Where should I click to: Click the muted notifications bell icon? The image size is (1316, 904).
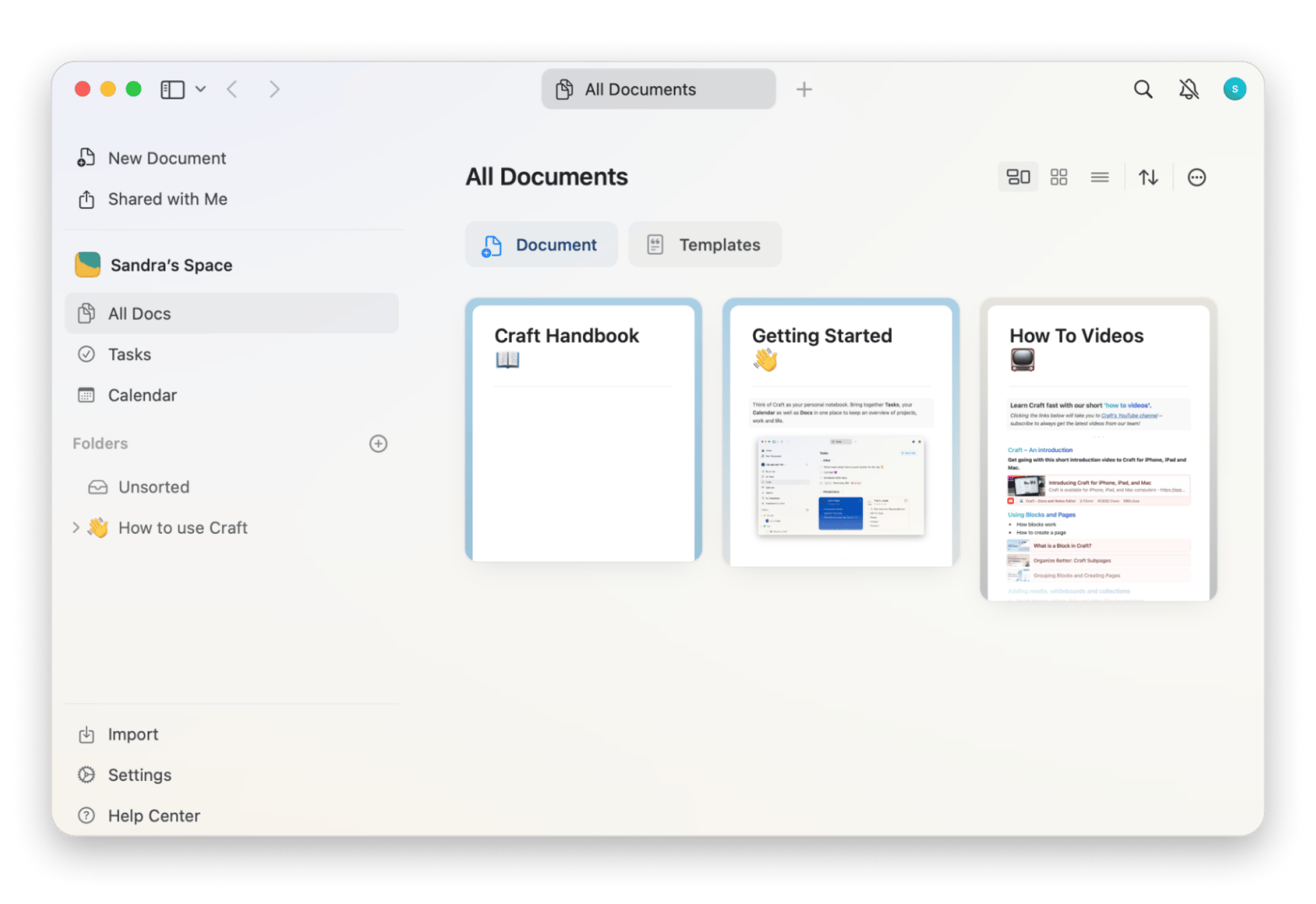(1189, 89)
